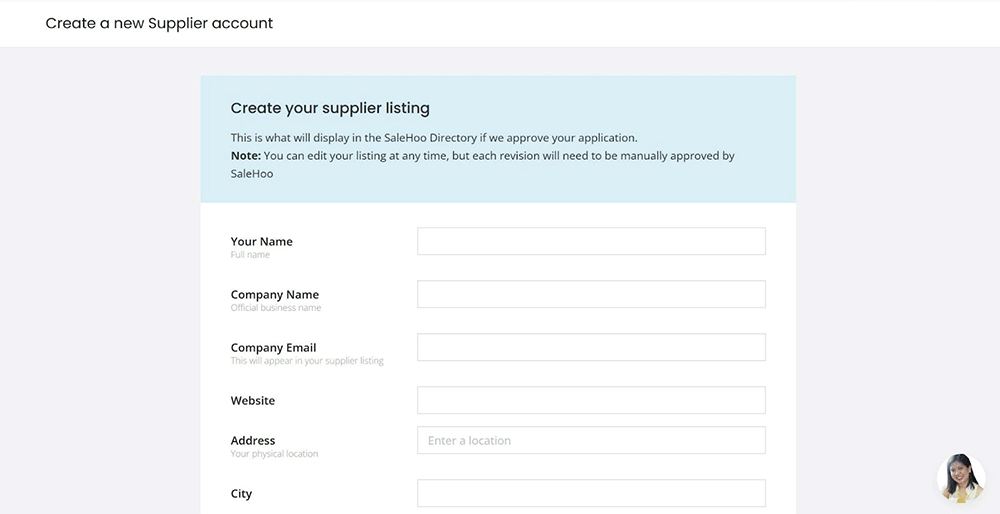1000x514 pixels.
Task: Click the Address 'Enter a location' field
Action: tap(591, 440)
